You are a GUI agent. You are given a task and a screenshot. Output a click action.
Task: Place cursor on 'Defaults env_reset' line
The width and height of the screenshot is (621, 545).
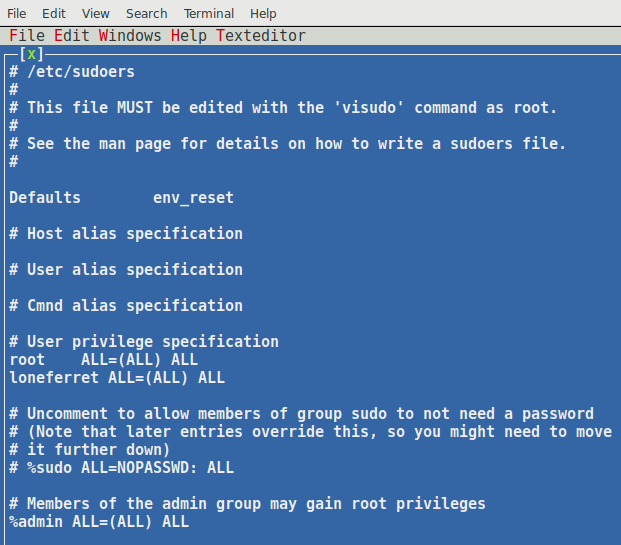(x=122, y=198)
